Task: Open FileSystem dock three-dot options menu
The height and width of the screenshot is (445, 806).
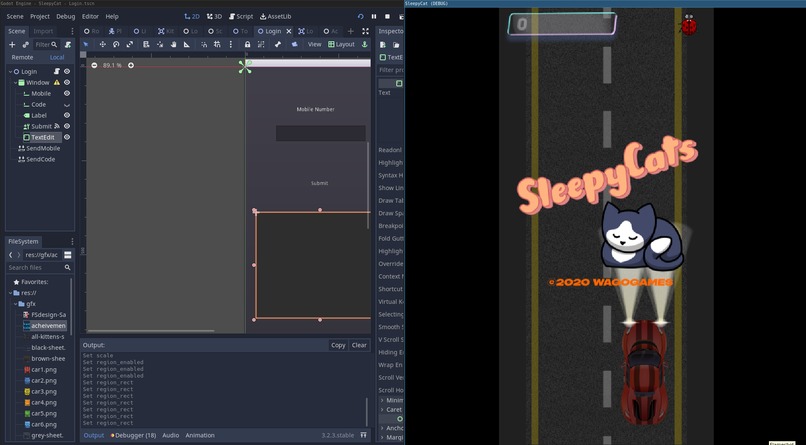Action: click(x=72, y=242)
